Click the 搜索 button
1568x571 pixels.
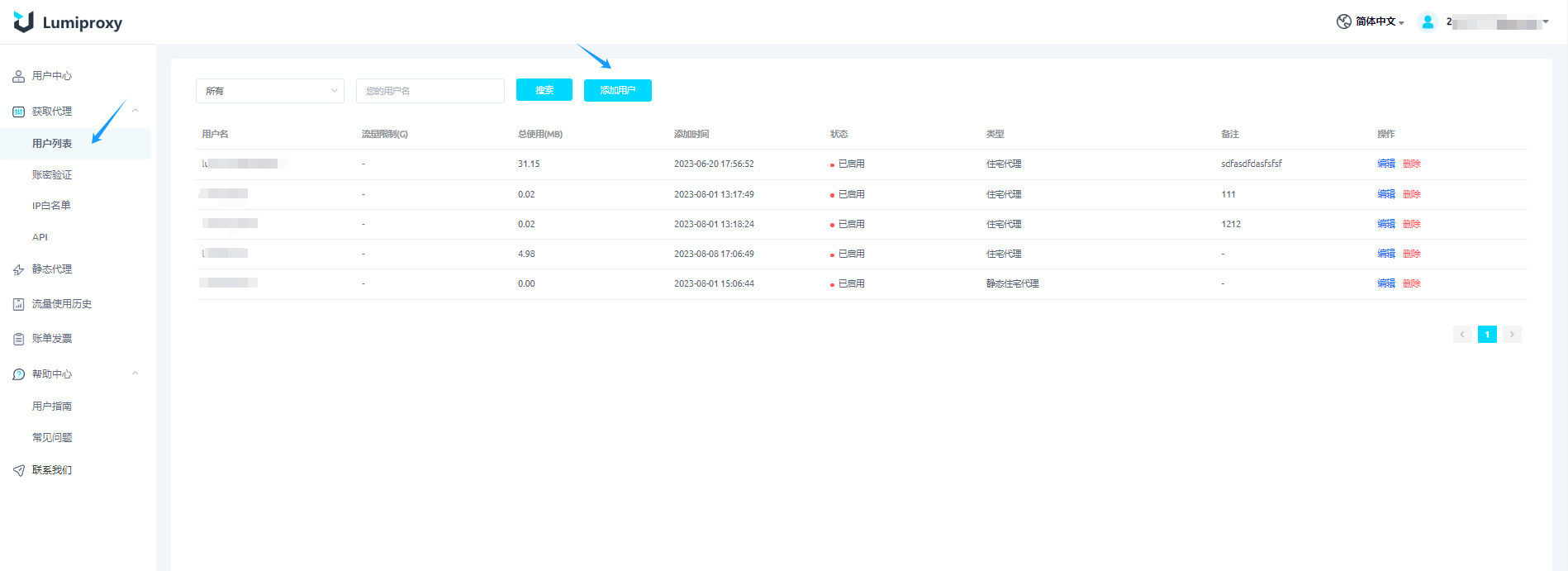[x=544, y=90]
